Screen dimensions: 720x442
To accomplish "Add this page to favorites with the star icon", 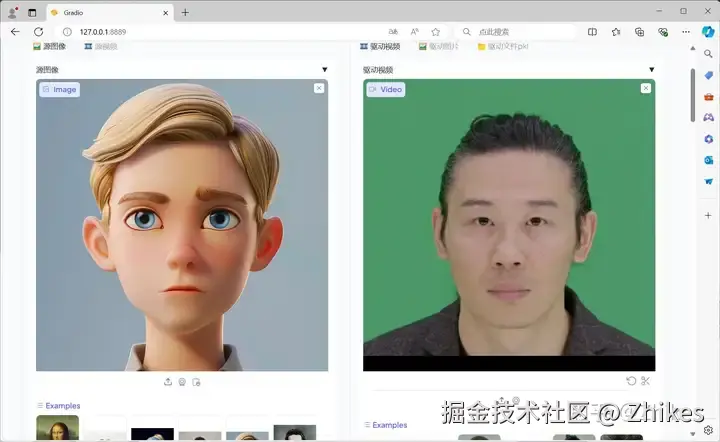I will [x=436, y=32].
